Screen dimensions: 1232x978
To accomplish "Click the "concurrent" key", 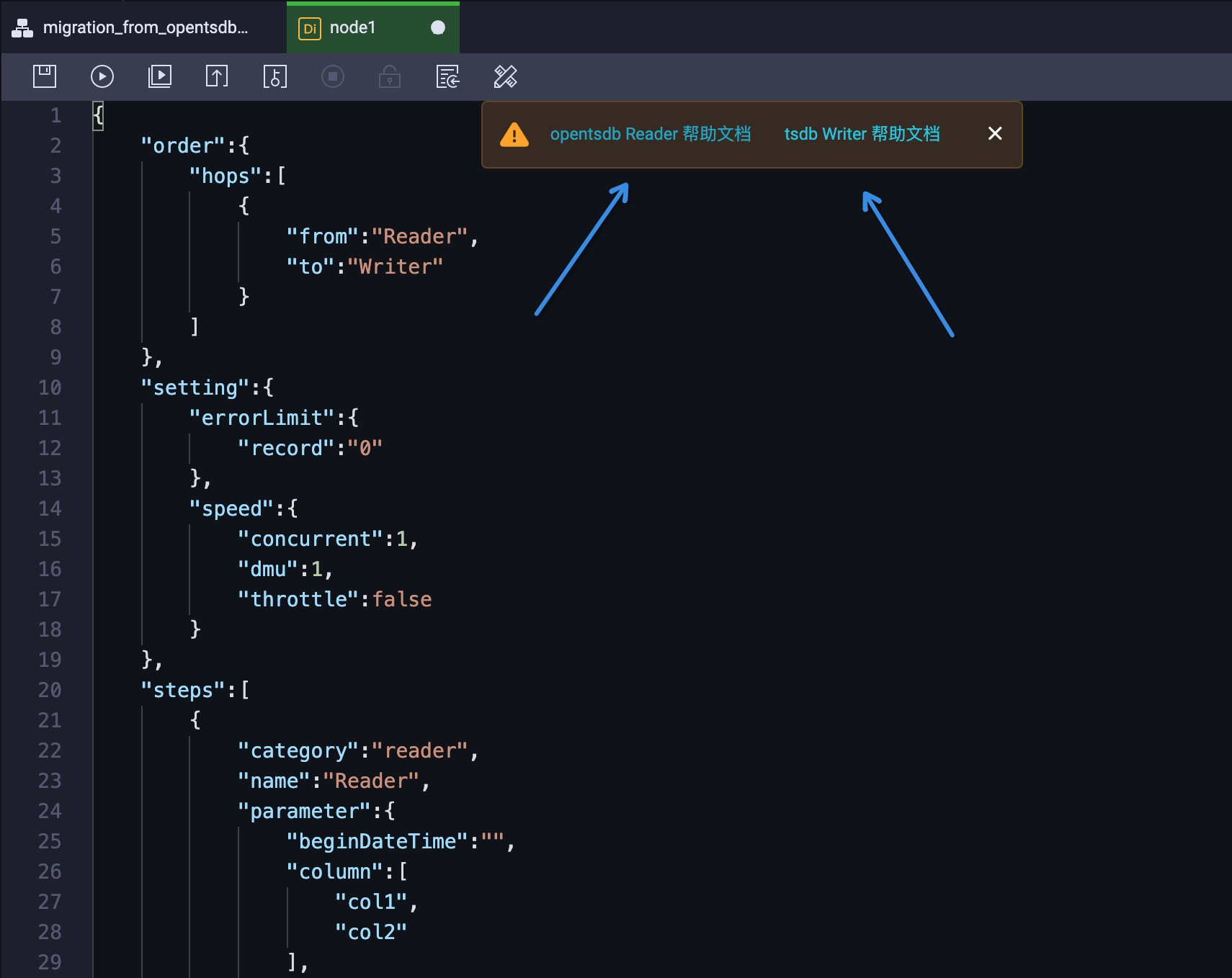I will point(311,539).
